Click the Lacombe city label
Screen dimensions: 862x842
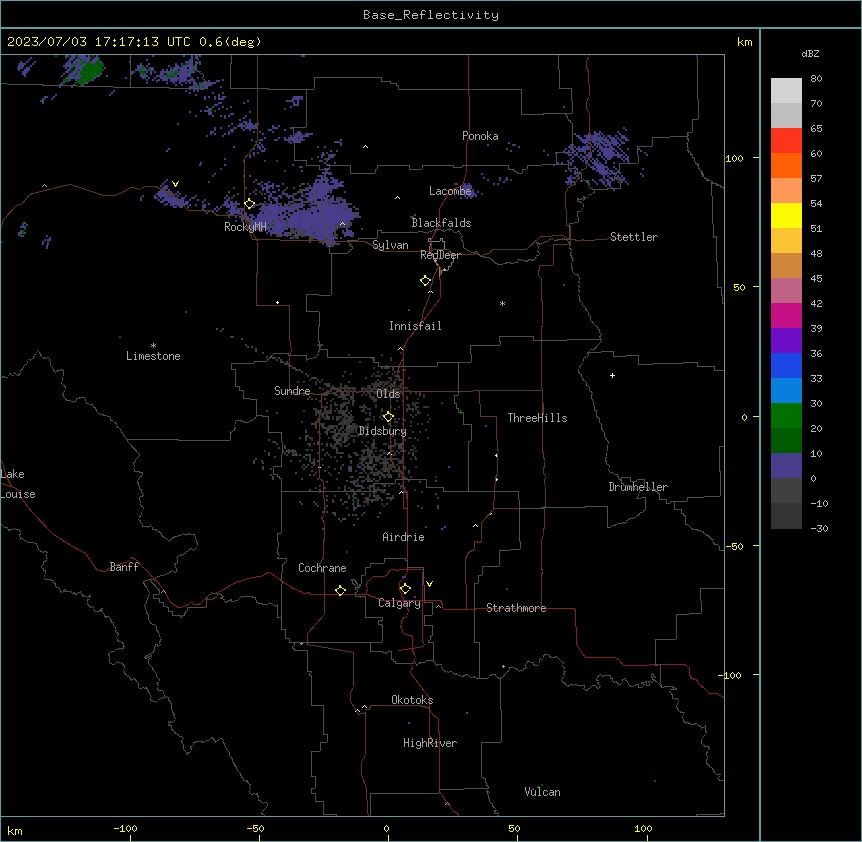450,191
